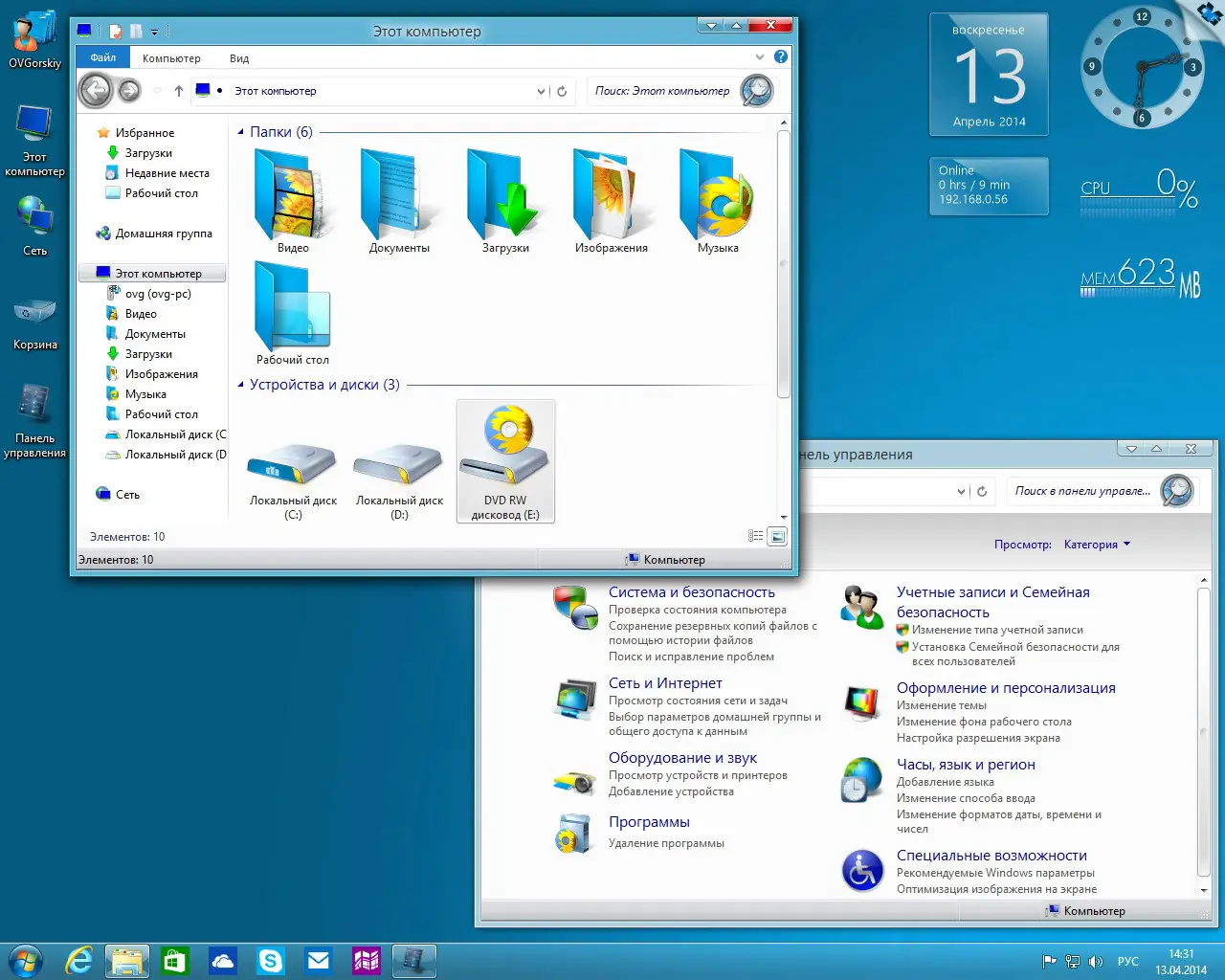Open recent locations dropdown beside forward arrow

pos(157,91)
